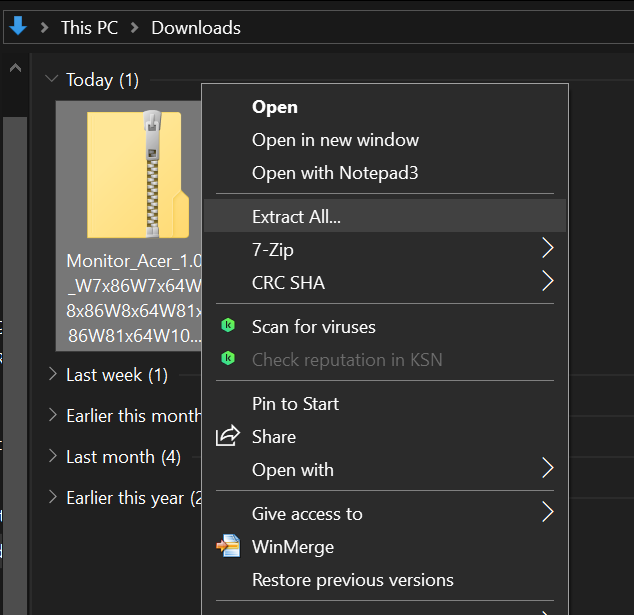
Task: Click Restore previous versions
Action: click(x=352, y=580)
